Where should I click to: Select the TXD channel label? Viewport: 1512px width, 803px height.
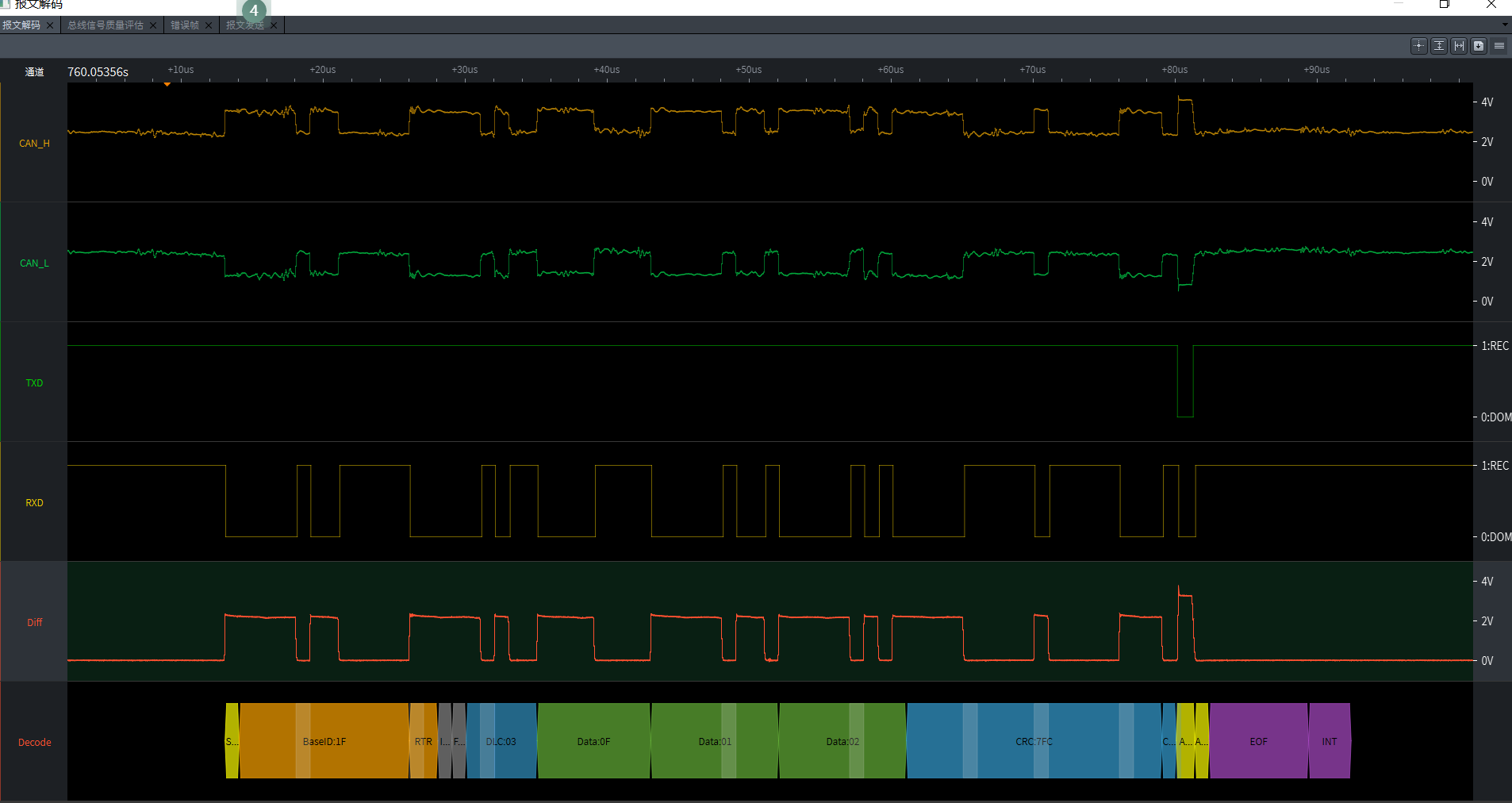coord(34,383)
